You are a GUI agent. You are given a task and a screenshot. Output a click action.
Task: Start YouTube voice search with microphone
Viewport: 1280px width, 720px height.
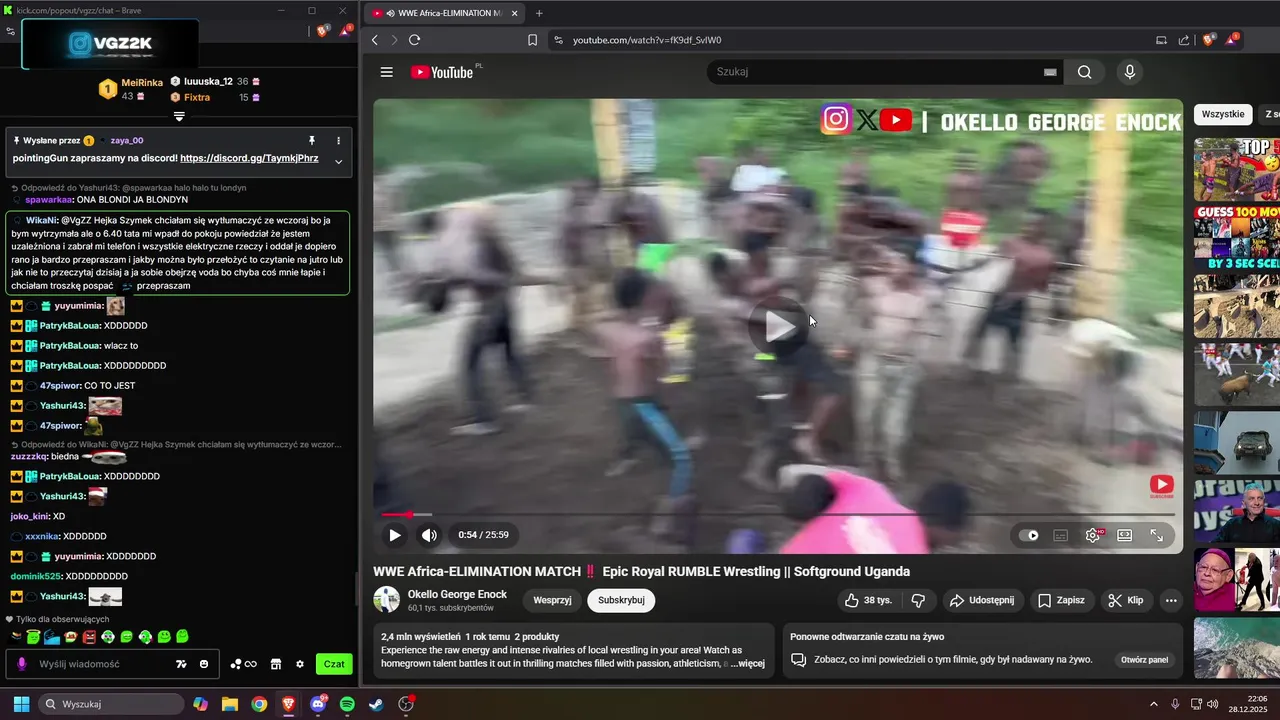(x=1130, y=72)
